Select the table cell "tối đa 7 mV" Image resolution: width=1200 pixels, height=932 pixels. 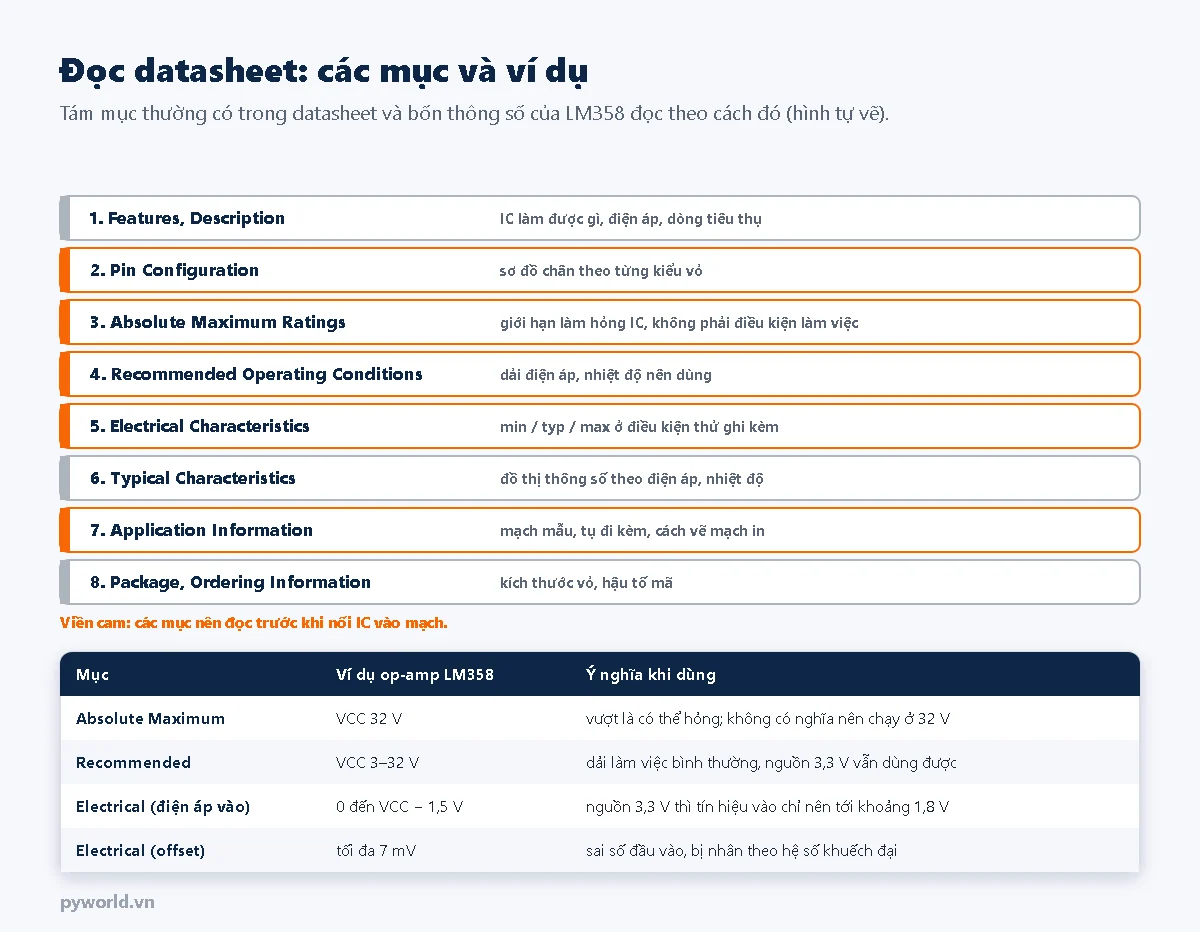click(x=376, y=850)
